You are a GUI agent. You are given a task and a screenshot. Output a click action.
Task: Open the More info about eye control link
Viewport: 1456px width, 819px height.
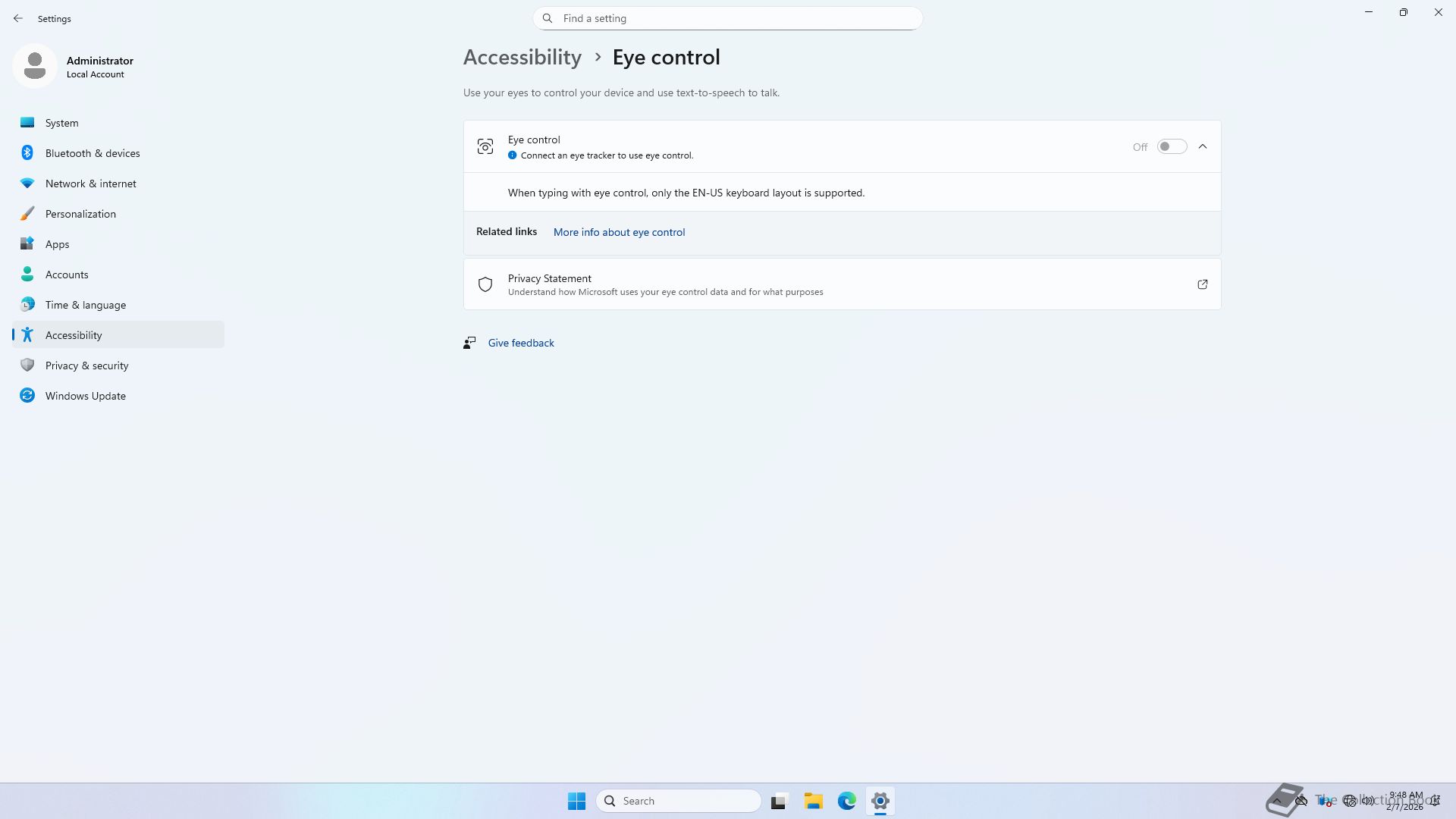pos(619,232)
